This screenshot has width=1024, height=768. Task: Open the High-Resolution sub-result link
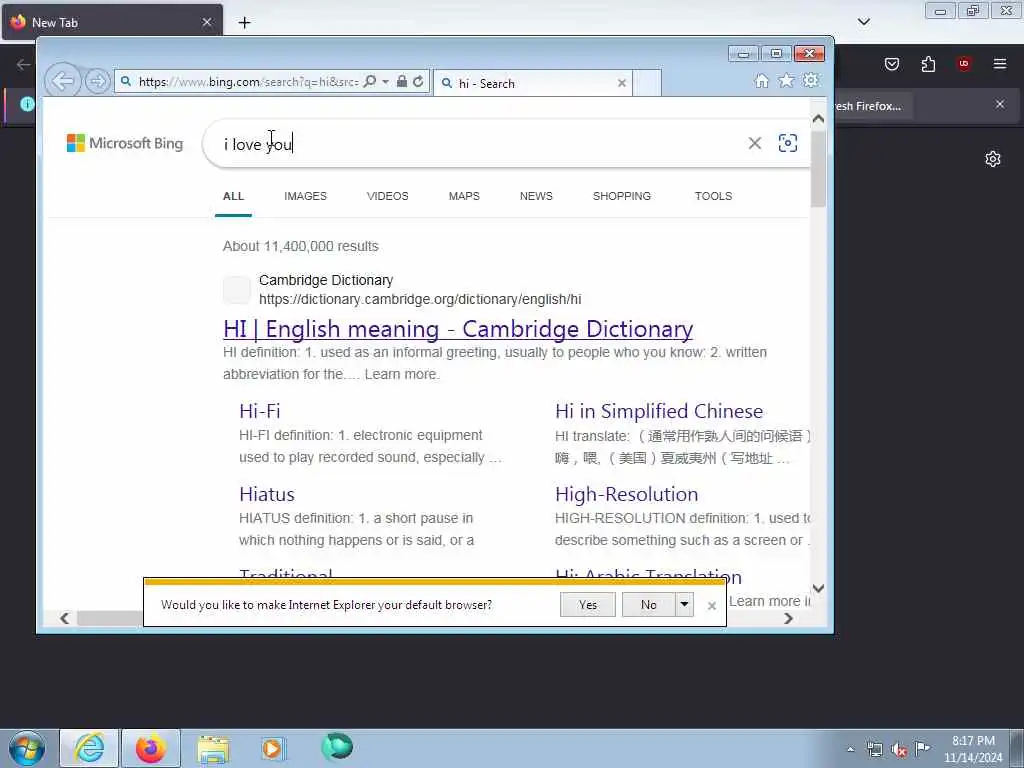(x=626, y=494)
